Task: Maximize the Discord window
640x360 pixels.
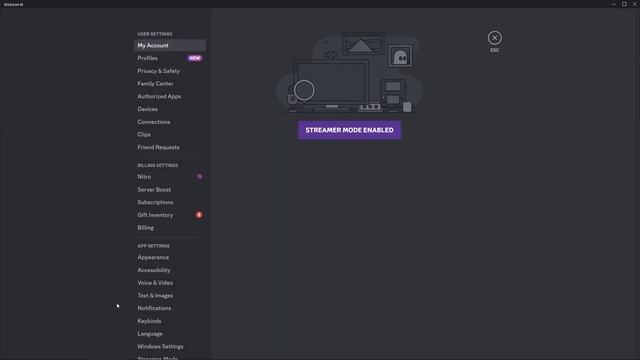Action: click(x=624, y=4)
